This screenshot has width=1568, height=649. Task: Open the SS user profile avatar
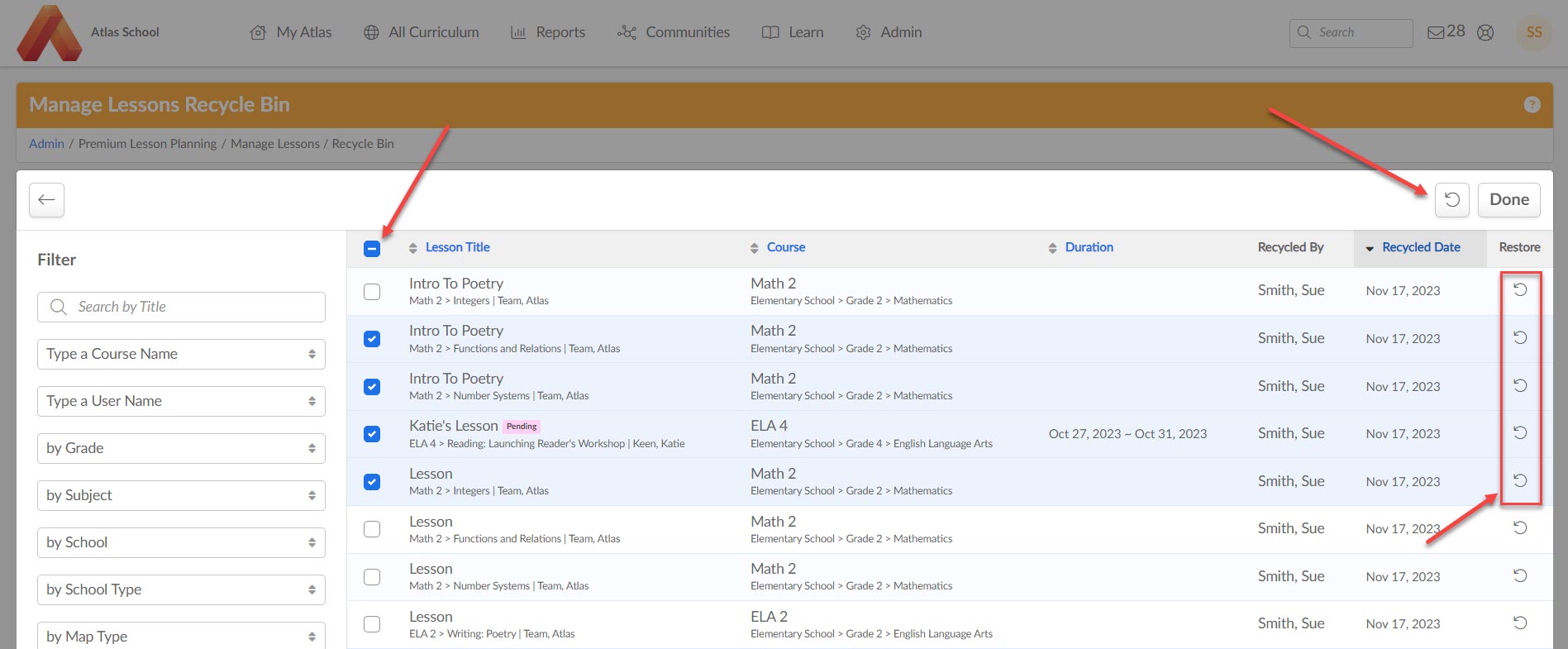(x=1534, y=32)
